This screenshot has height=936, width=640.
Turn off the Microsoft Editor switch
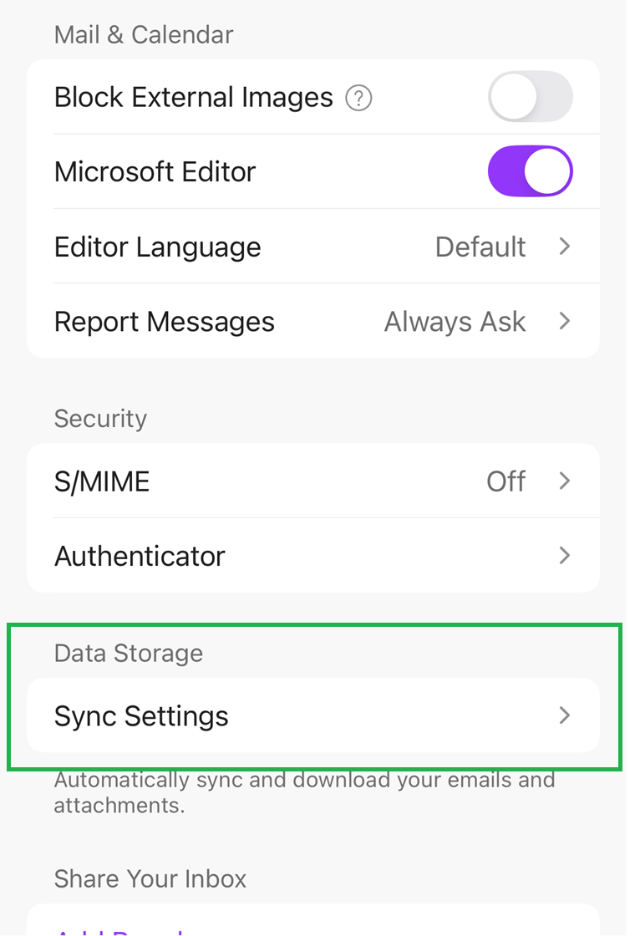pyautogui.click(x=530, y=171)
